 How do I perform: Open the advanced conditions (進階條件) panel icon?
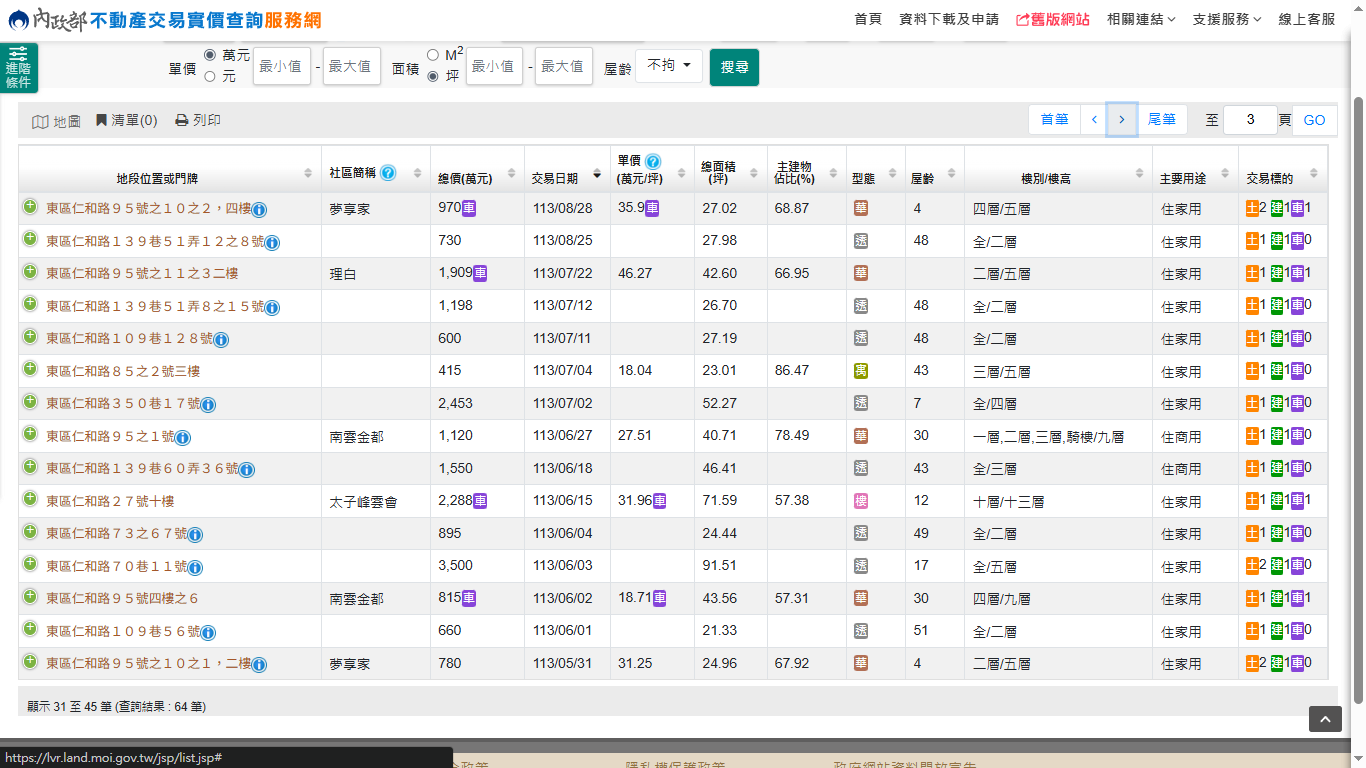18,67
